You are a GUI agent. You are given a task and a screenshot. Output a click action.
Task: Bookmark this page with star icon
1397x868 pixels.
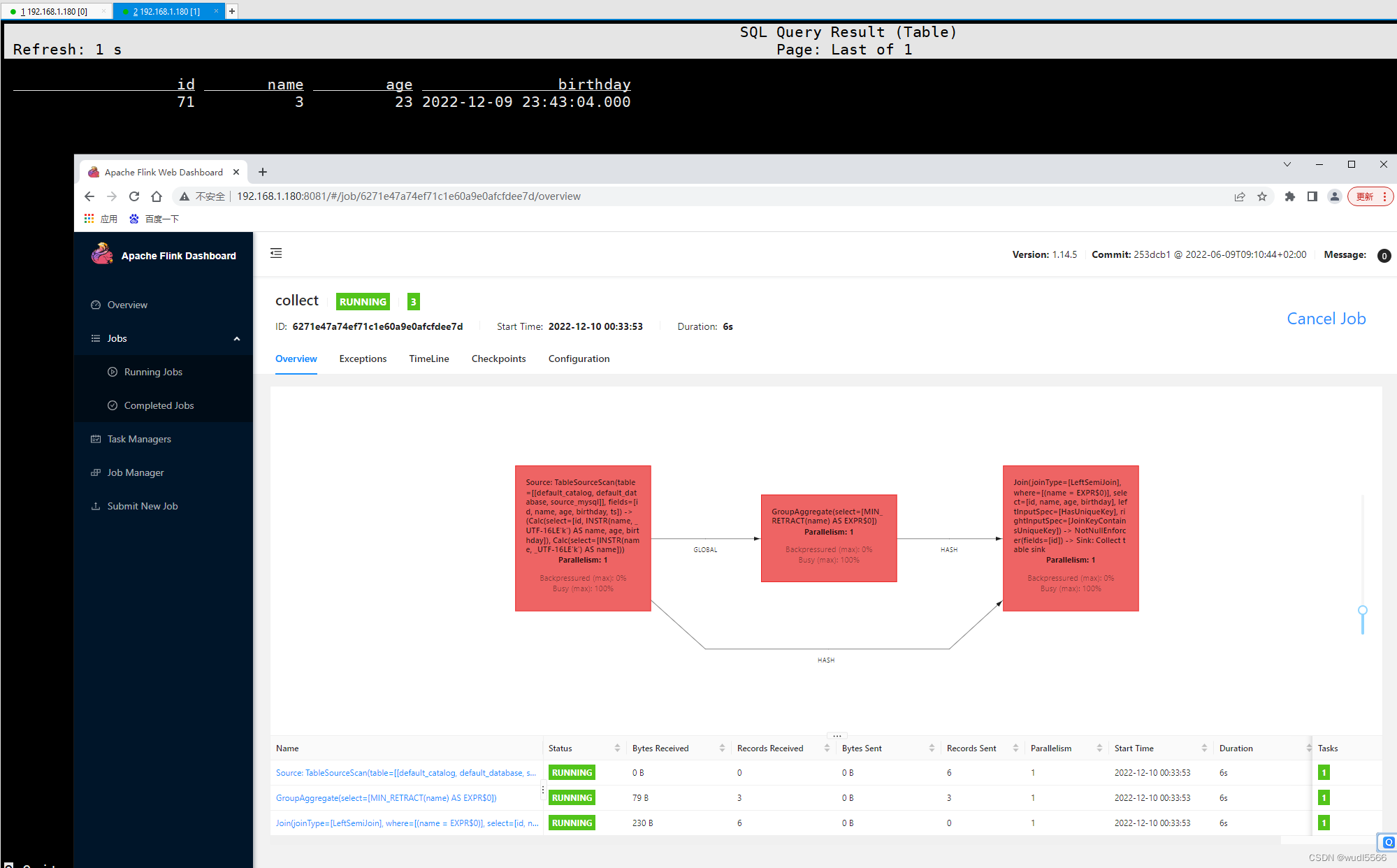[1262, 196]
